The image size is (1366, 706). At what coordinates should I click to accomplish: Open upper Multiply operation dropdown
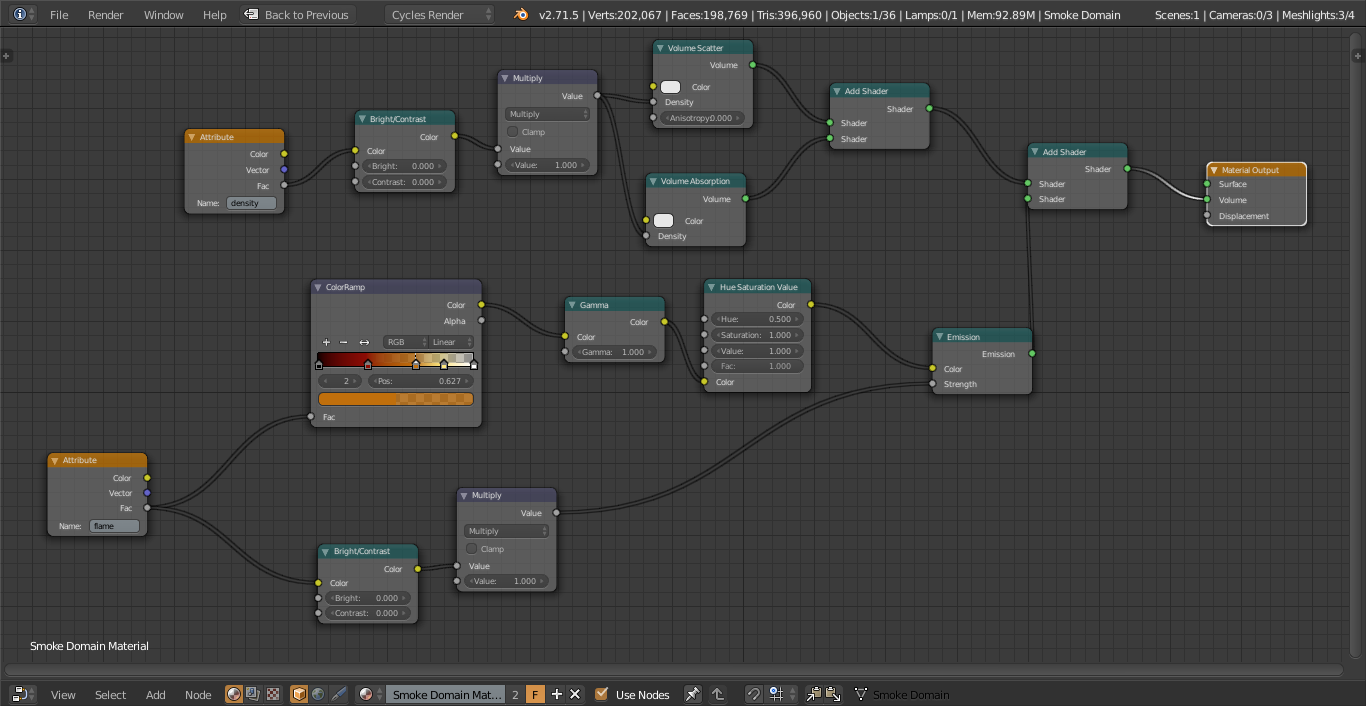pos(547,114)
